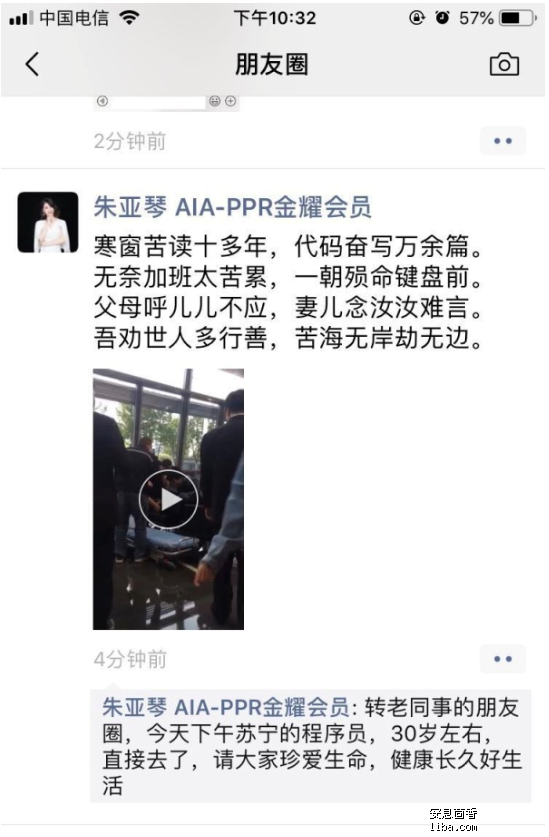Tap the battery indicator in status bar

[x=517, y=18]
